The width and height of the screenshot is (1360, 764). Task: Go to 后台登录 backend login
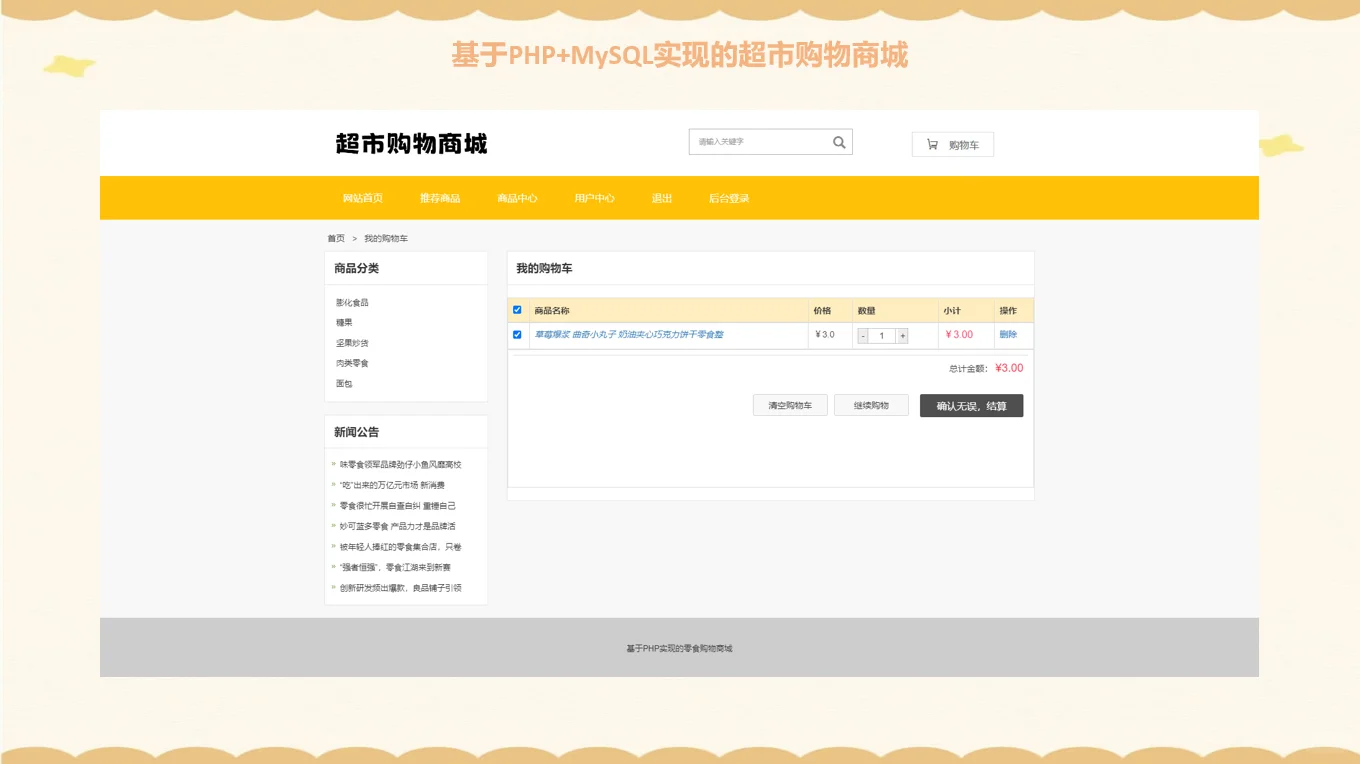(729, 197)
